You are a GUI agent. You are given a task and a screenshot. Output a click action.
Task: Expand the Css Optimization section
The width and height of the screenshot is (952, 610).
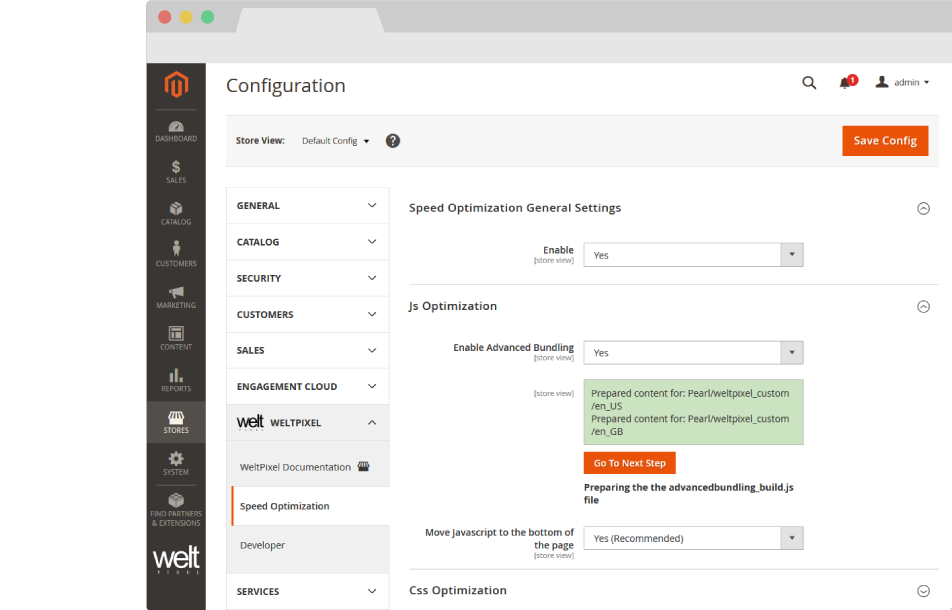(923, 591)
